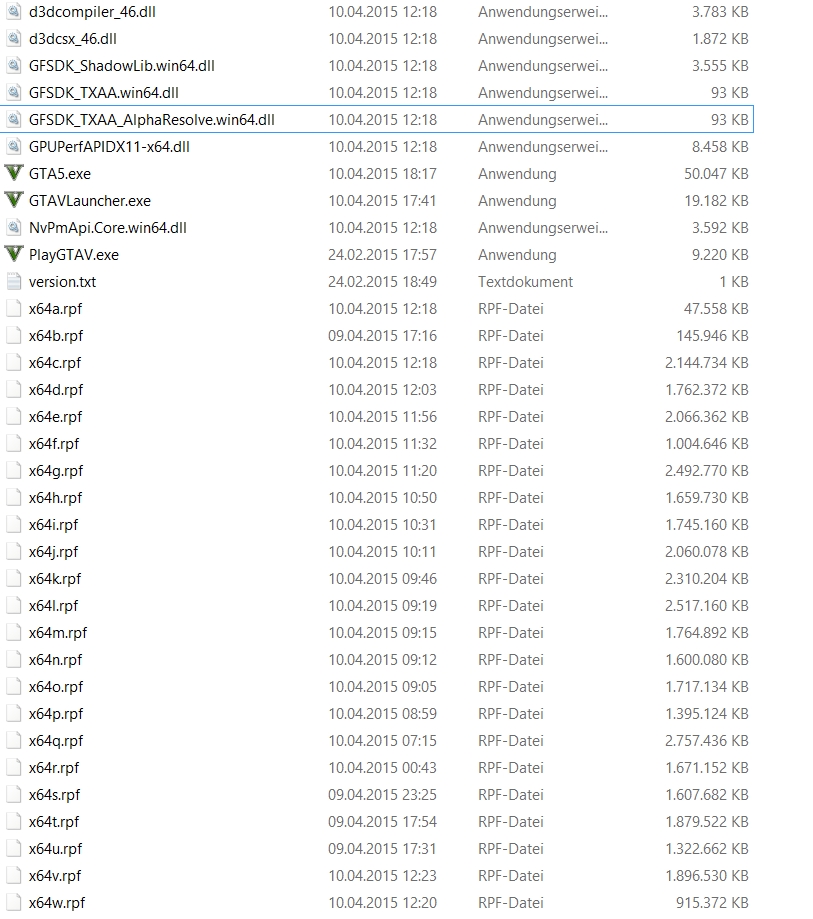Select the file name x64v.rpf
This screenshot has width=813, height=919.
[x=55, y=876]
